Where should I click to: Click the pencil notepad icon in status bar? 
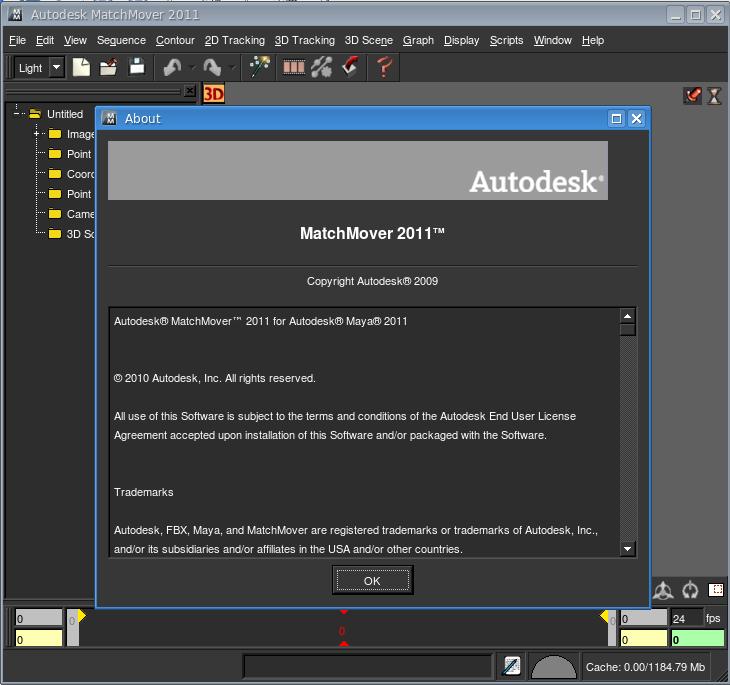512,666
